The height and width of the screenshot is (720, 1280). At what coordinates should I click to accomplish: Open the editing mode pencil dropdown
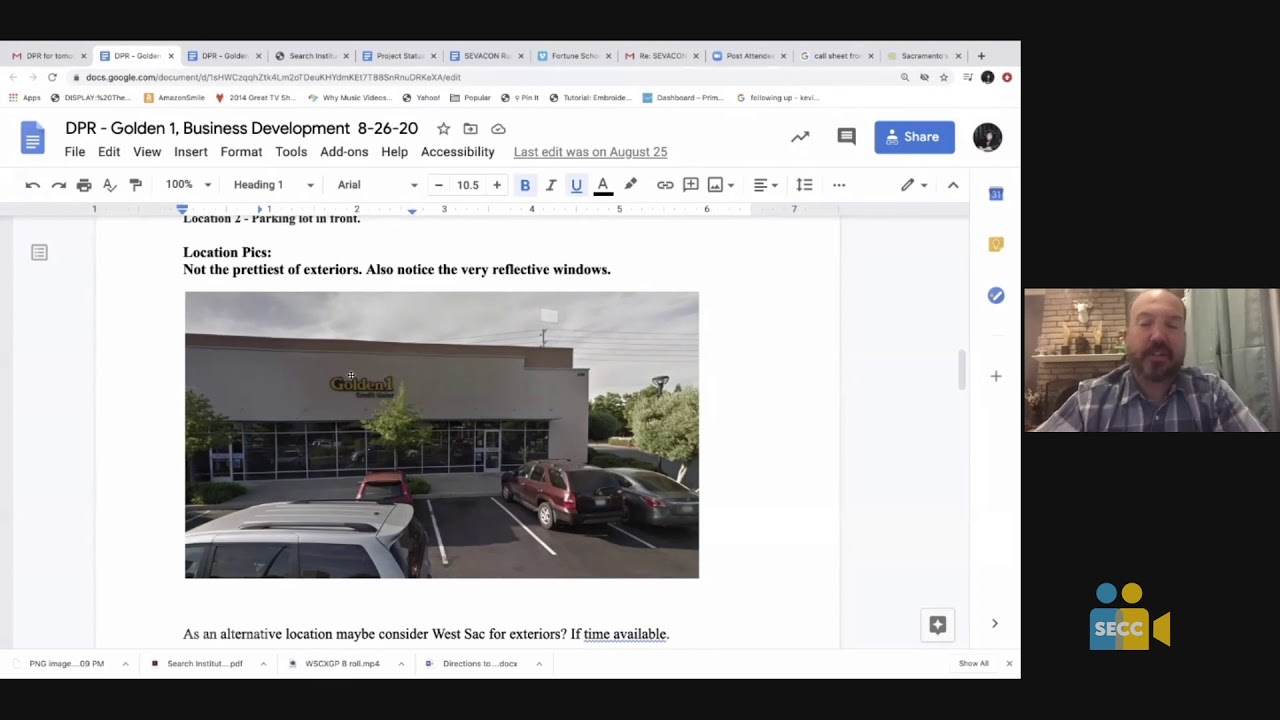click(x=914, y=185)
